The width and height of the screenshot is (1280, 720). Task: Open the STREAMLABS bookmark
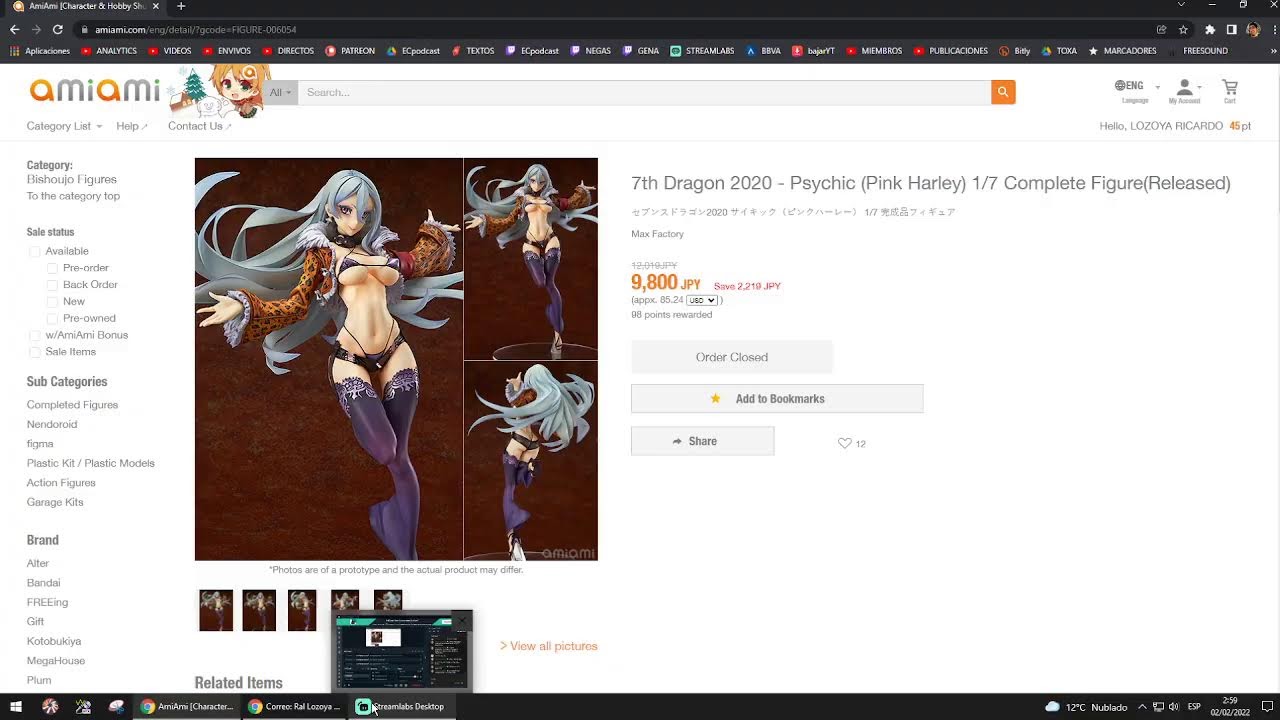[702, 50]
